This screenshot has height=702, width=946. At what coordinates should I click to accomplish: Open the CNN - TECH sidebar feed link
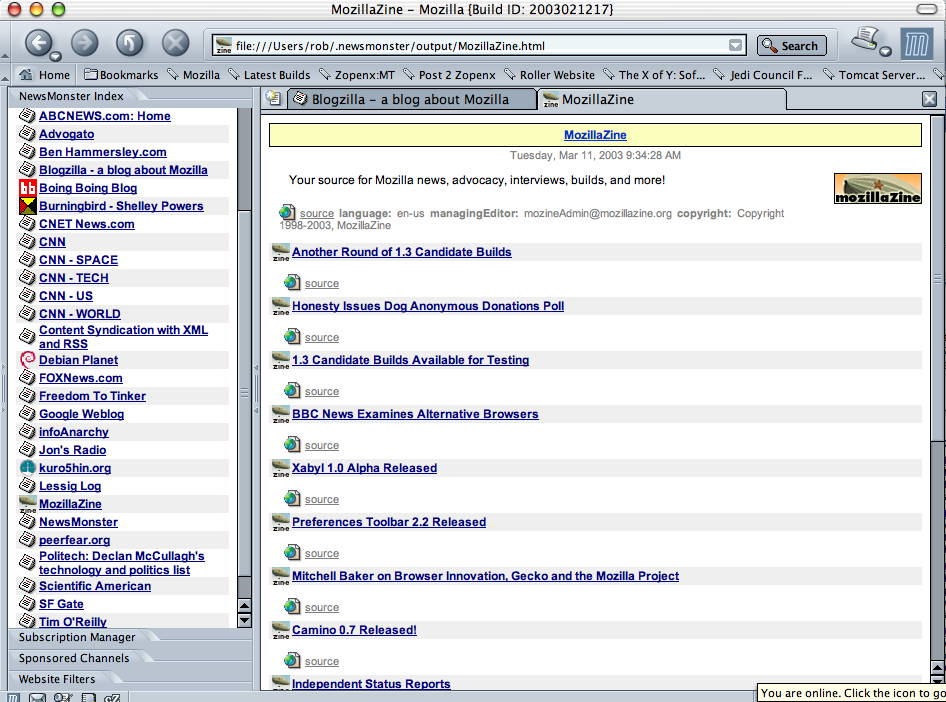(74, 278)
